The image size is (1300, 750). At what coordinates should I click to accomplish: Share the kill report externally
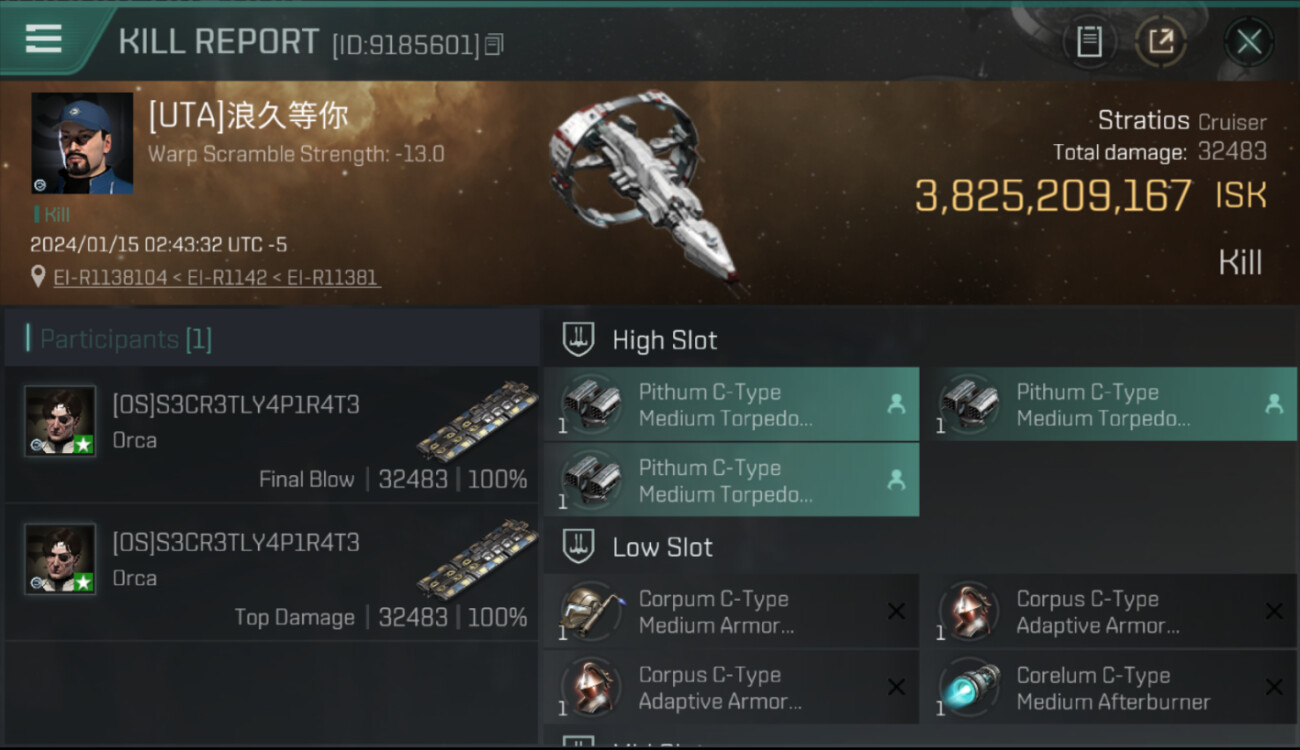(1160, 42)
